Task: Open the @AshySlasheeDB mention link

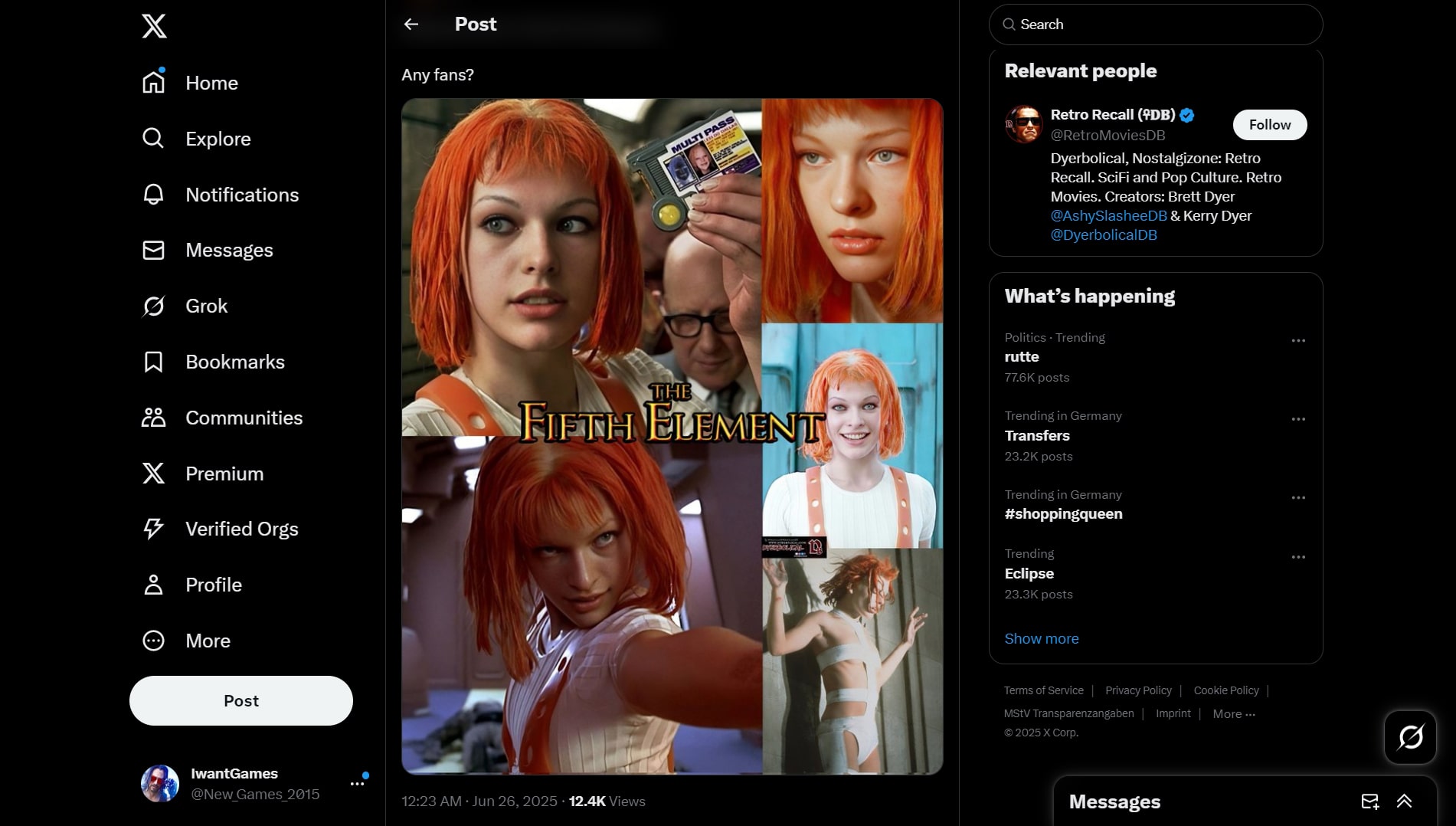Action: tap(1109, 215)
